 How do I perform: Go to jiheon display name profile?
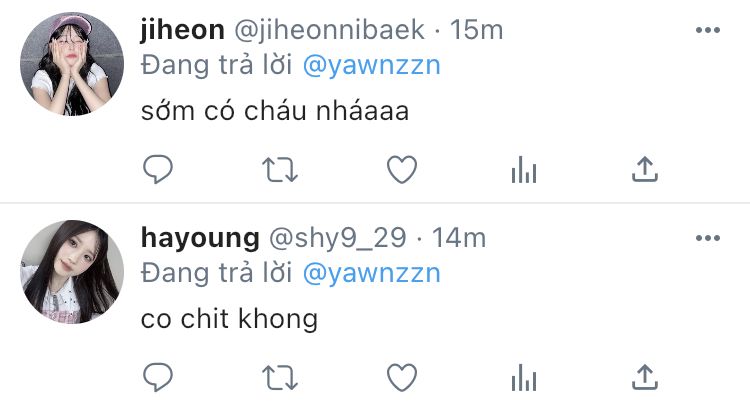click(182, 30)
